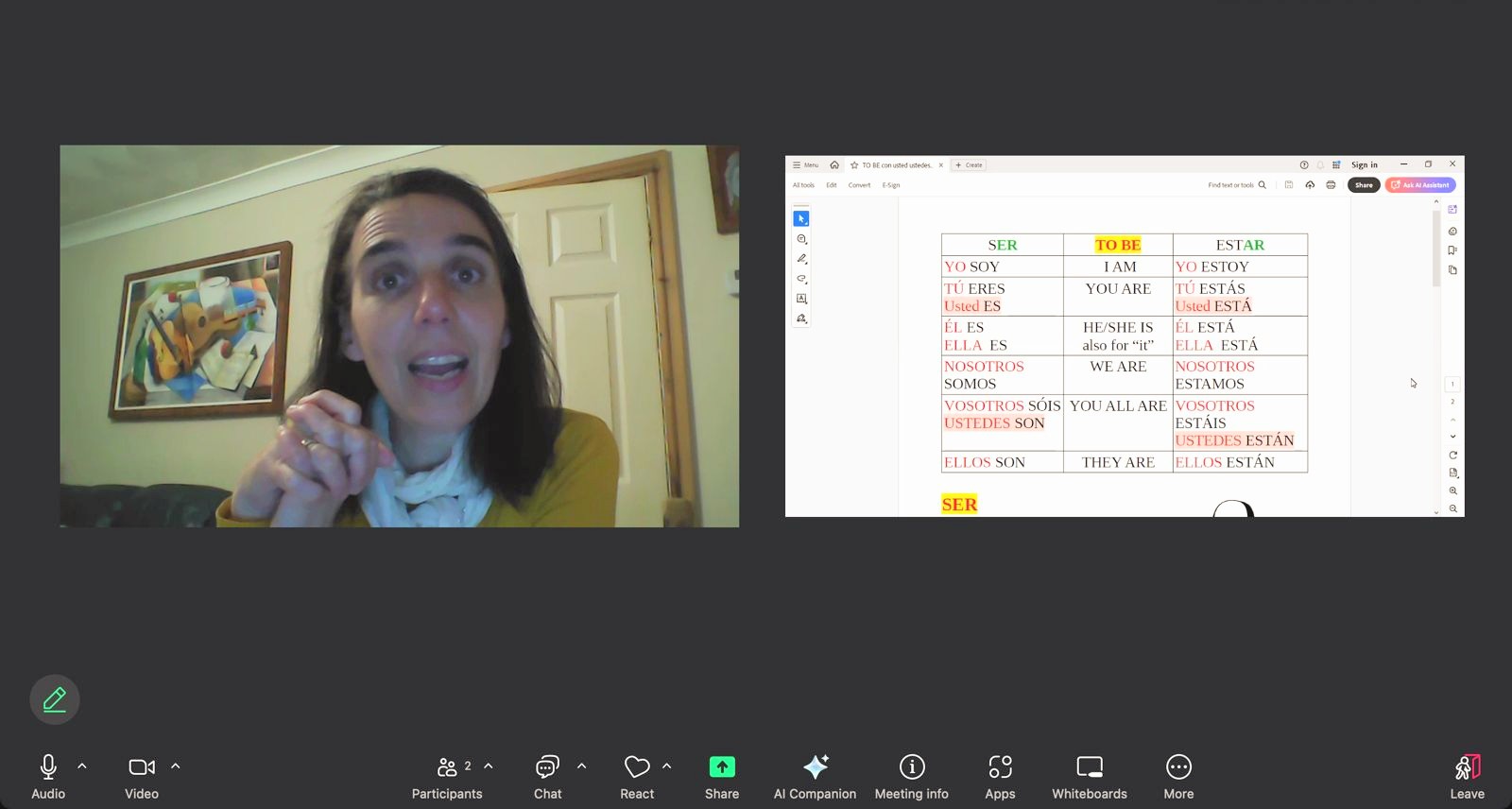Open the annotation pencil tool

(x=54, y=699)
